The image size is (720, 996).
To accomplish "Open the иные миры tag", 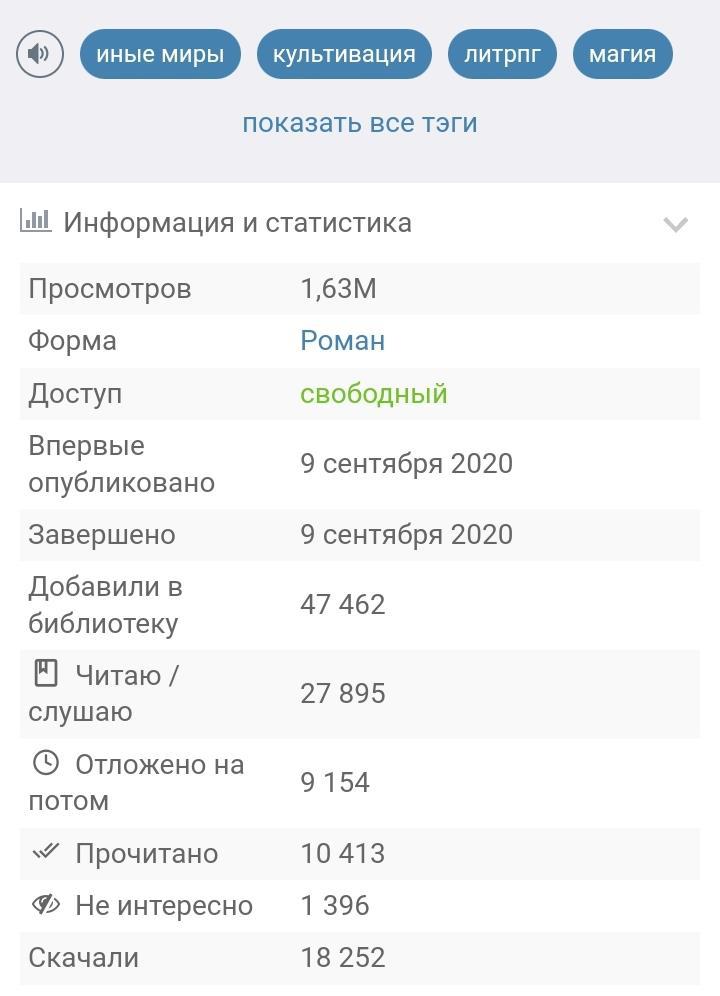I will point(160,54).
